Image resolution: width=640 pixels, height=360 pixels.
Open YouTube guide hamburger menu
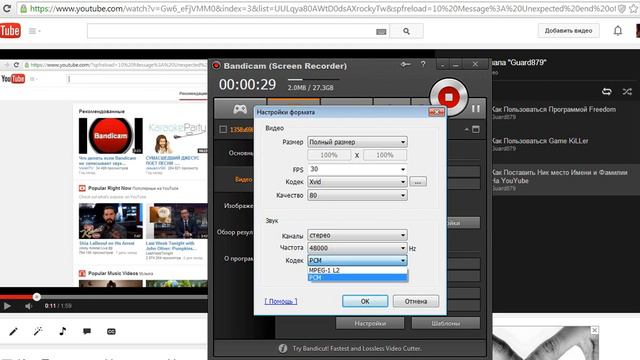[x=34, y=31]
